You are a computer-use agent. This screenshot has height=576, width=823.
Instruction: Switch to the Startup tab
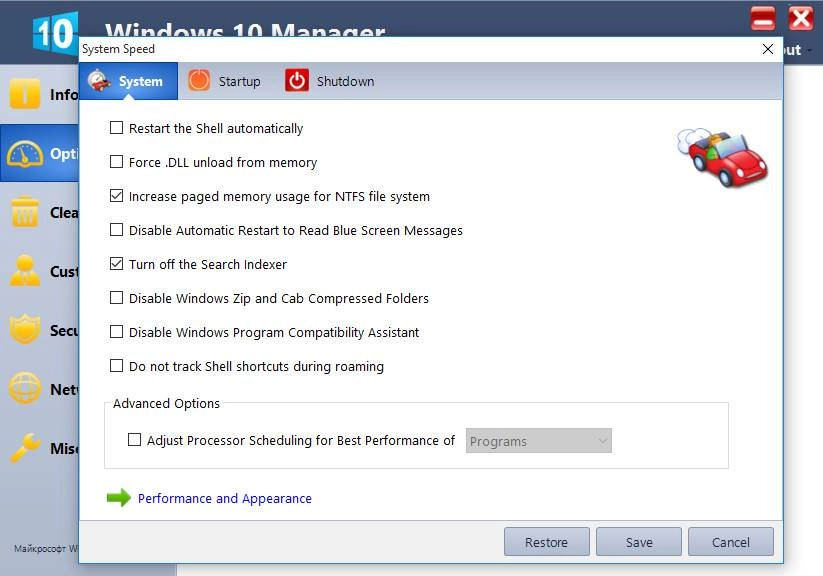pos(225,81)
